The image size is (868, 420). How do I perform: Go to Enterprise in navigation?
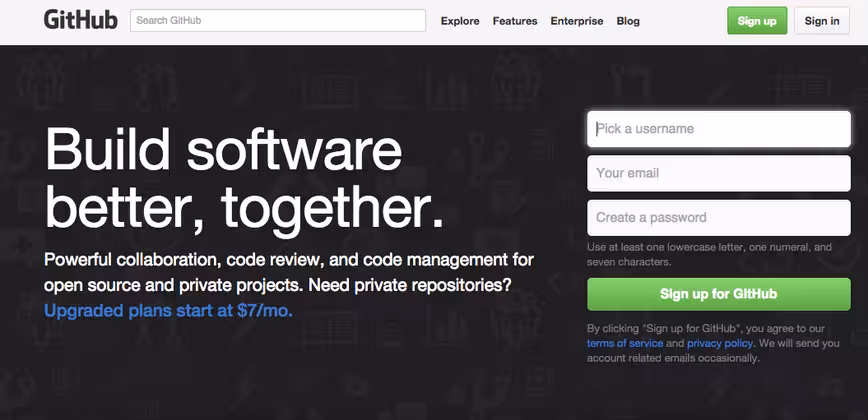(577, 21)
